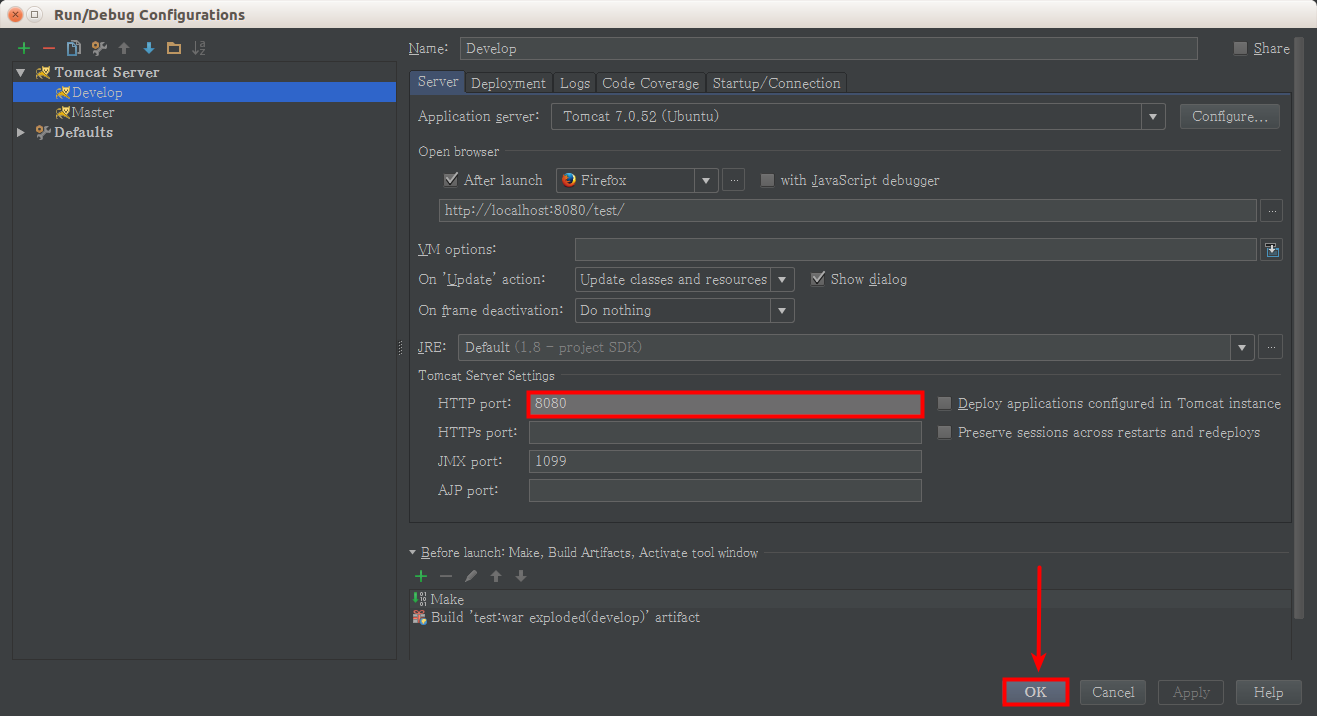Click the Configure button for application server
Screen dimensions: 1317x716
coord(1229,116)
